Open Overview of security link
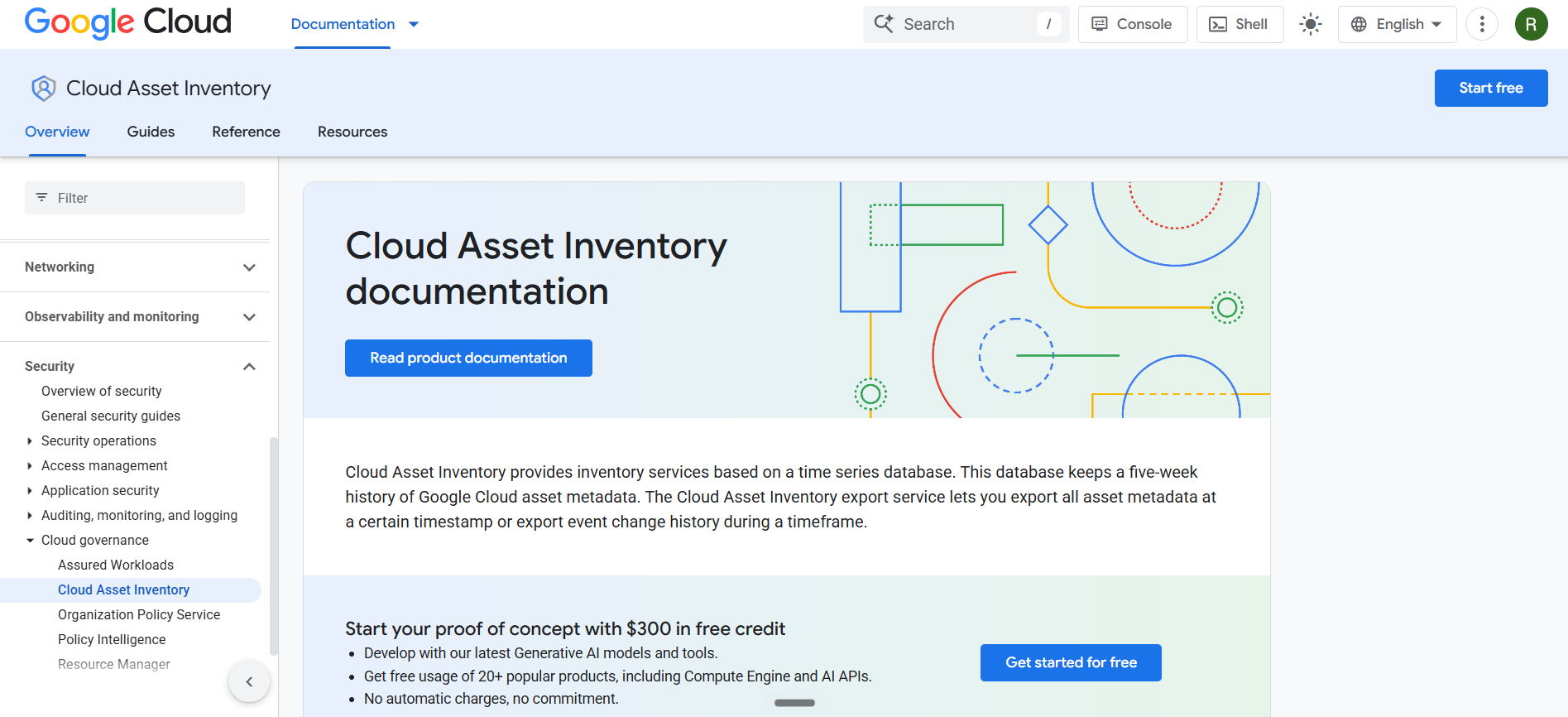The width and height of the screenshot is (1568, 717). click(x=101, y=391)
